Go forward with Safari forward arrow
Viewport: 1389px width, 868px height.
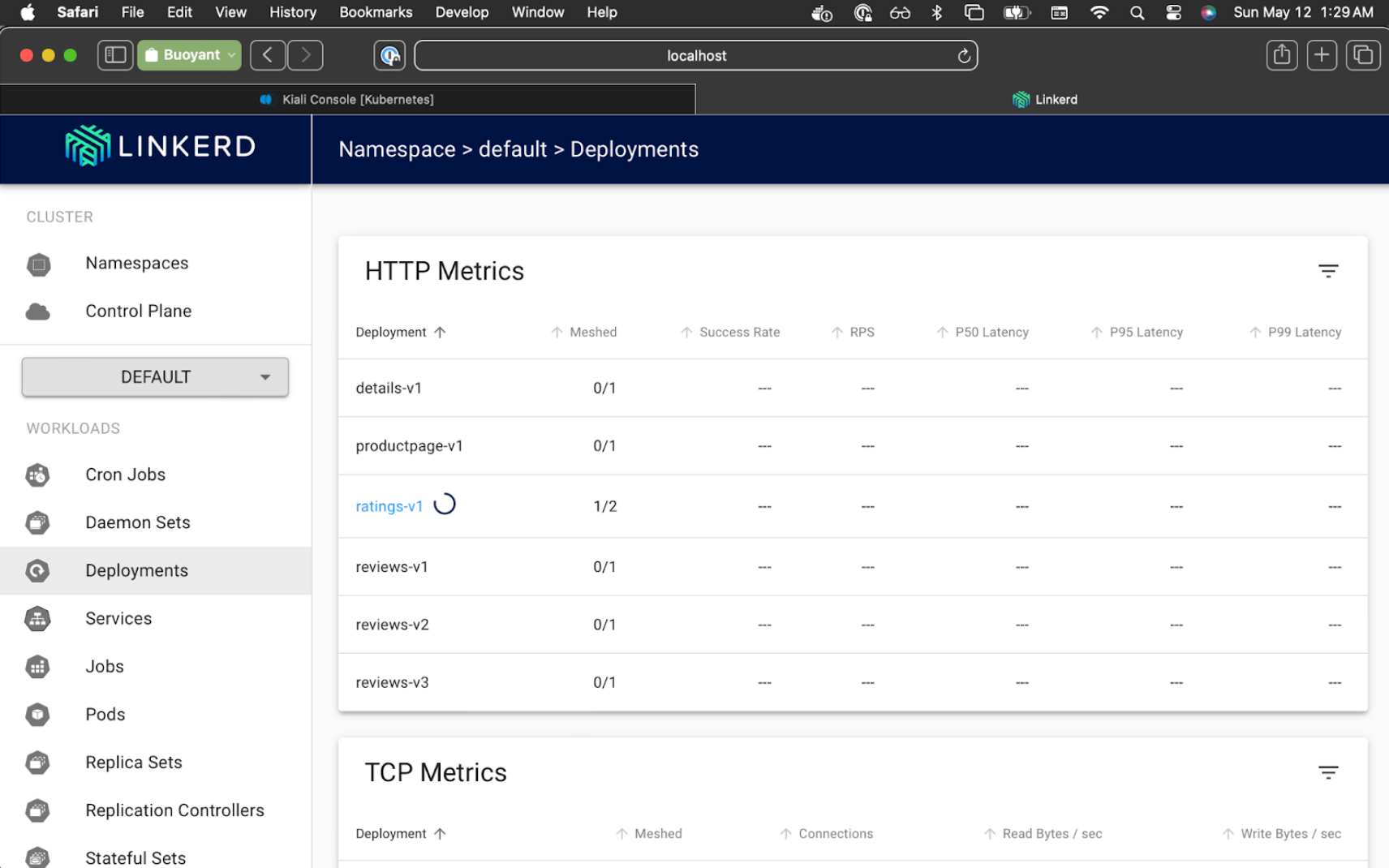click(306, 55)
